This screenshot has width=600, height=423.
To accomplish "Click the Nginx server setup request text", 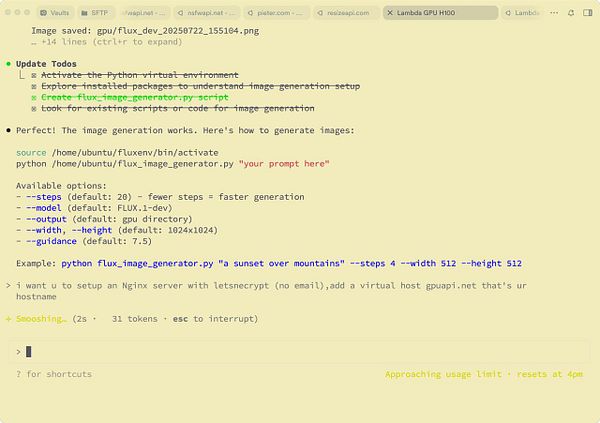I will (271, 291).
